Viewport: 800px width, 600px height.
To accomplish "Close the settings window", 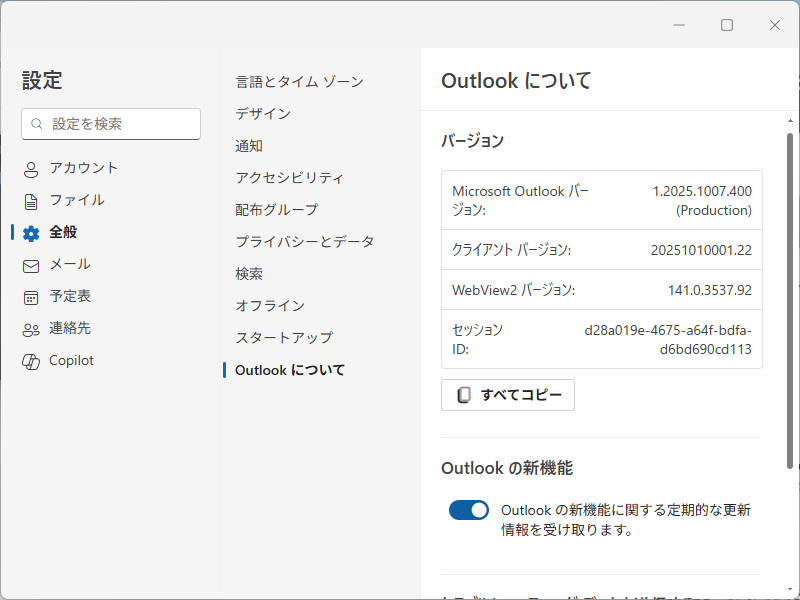I will 775,25.
